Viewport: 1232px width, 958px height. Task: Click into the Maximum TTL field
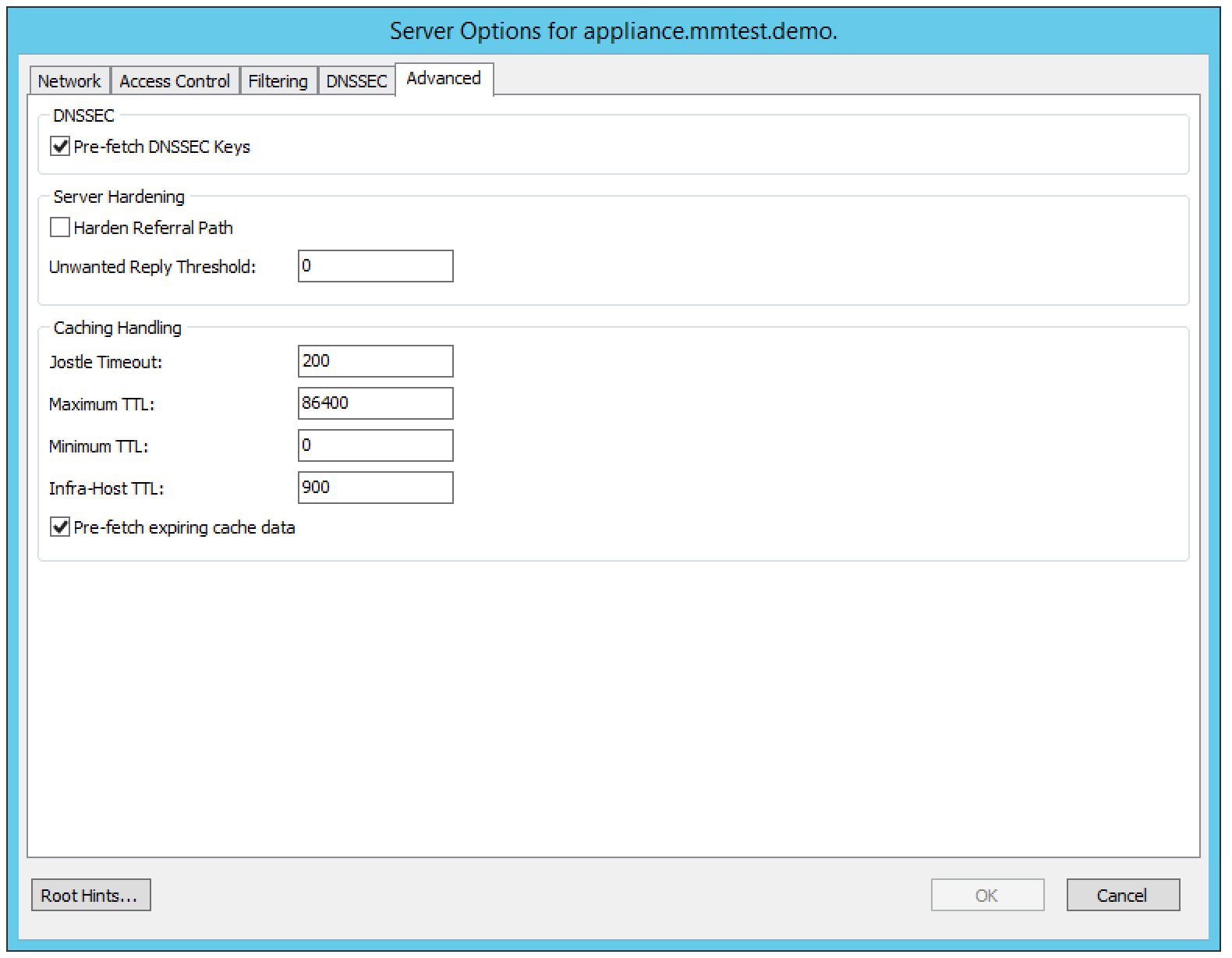[375, 403]
